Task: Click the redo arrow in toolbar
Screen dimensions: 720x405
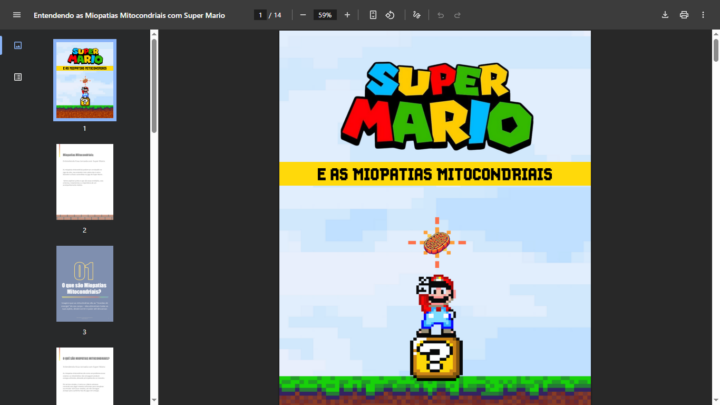Action: click(x=457, y=15)
